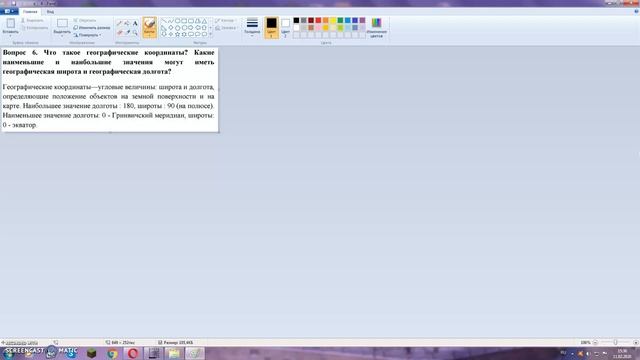This screenshot has height=360, width=640.
Task: Select the Magnifier tool
Action: [135, 32]
